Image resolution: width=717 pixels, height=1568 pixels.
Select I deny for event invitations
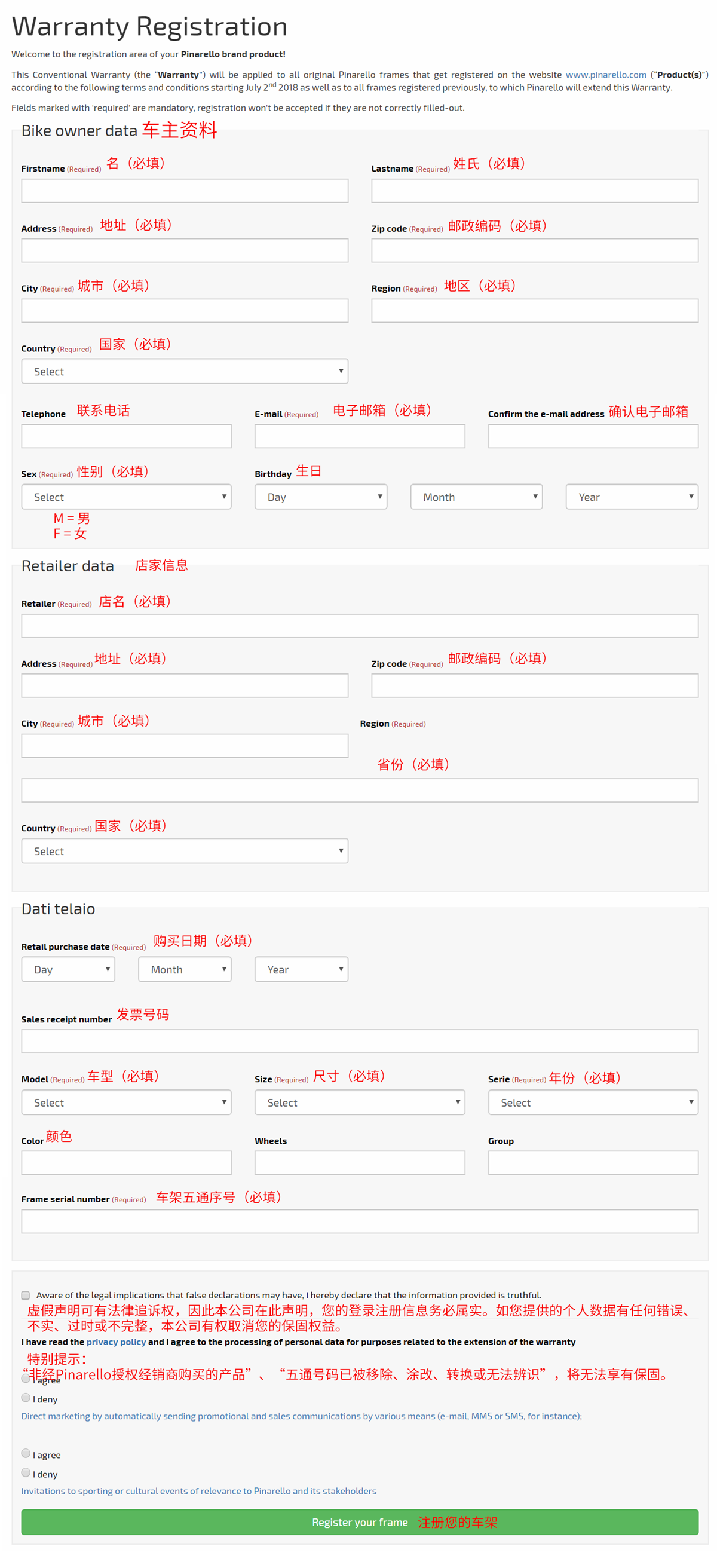(x=26, y=1472)
